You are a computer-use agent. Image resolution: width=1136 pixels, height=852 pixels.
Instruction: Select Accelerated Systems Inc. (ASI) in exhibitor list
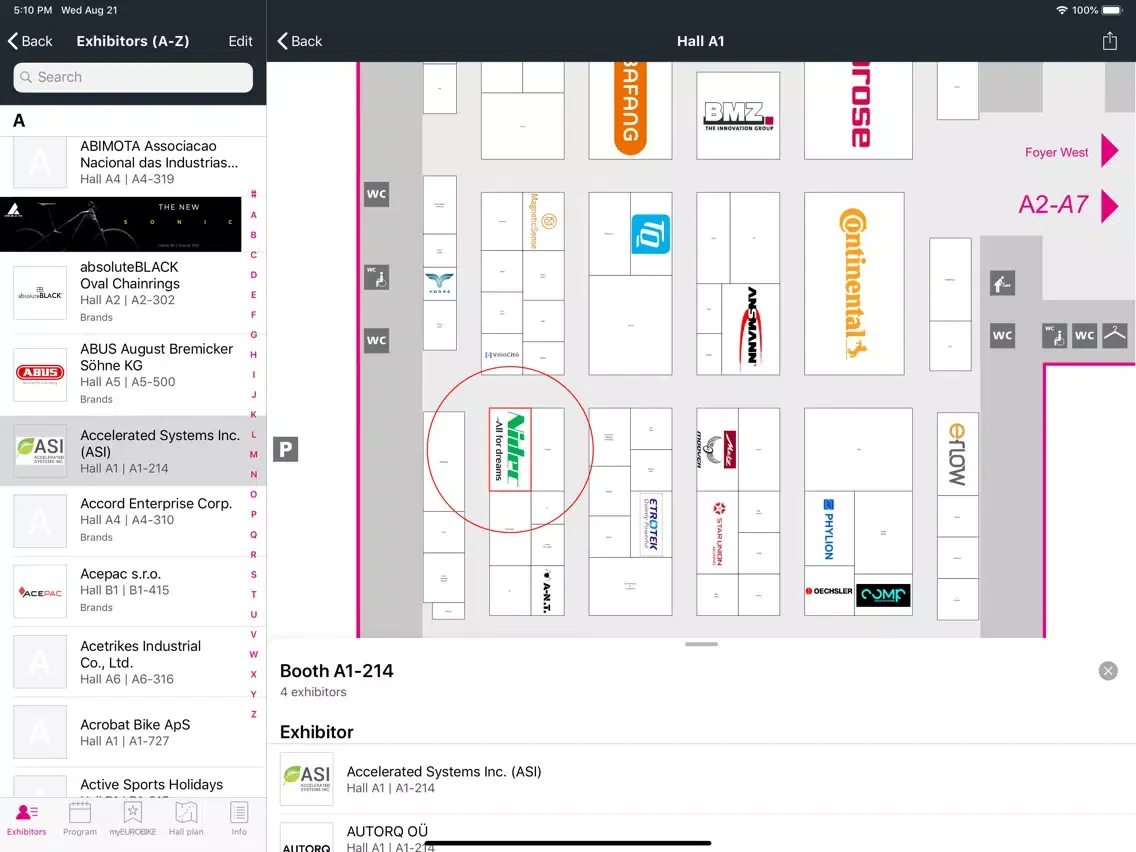pos(133,451)
